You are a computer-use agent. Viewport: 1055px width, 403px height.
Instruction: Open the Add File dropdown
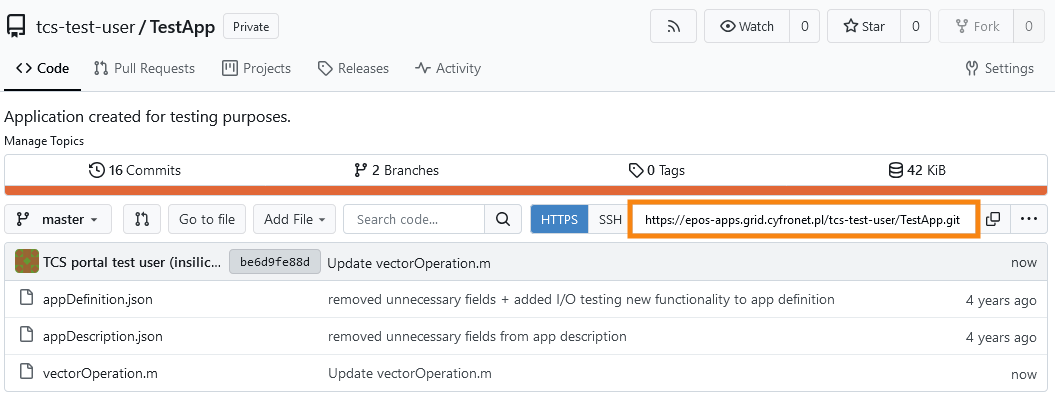coord(295,219)
